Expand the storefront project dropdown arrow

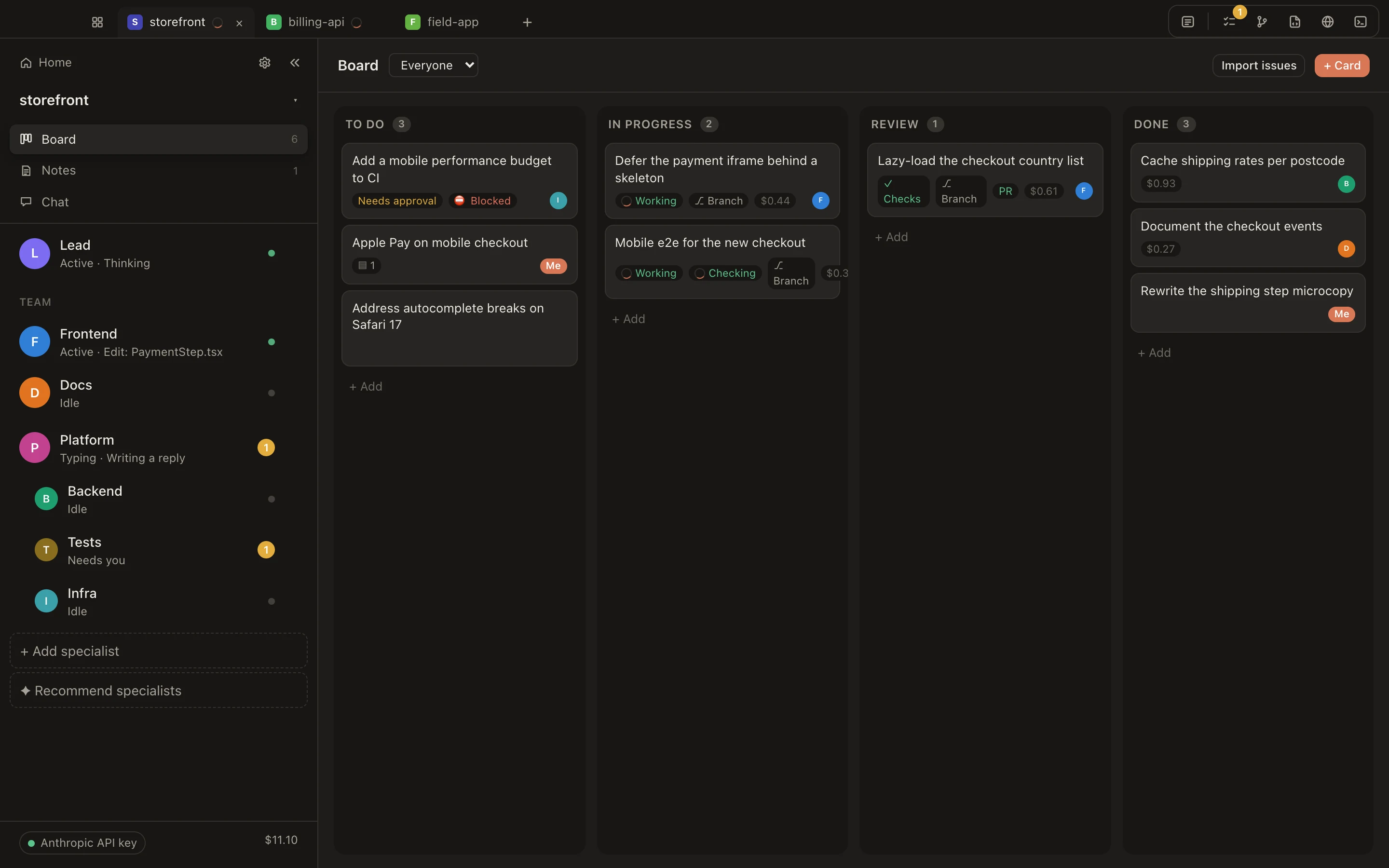coord(296,100)
